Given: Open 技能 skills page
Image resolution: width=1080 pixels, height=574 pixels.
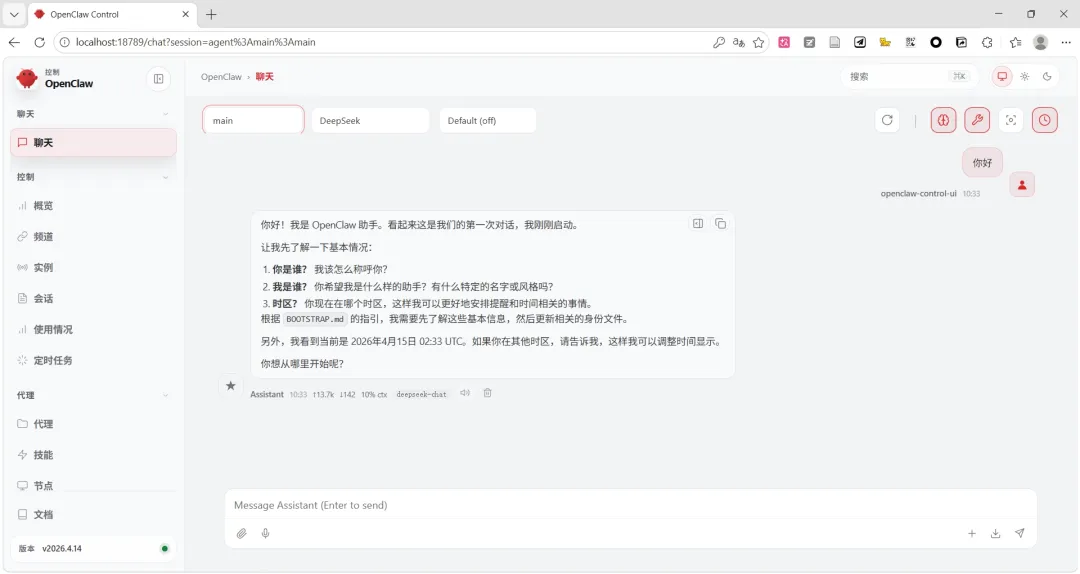Looking at the screenshot, I should (94, 455).
